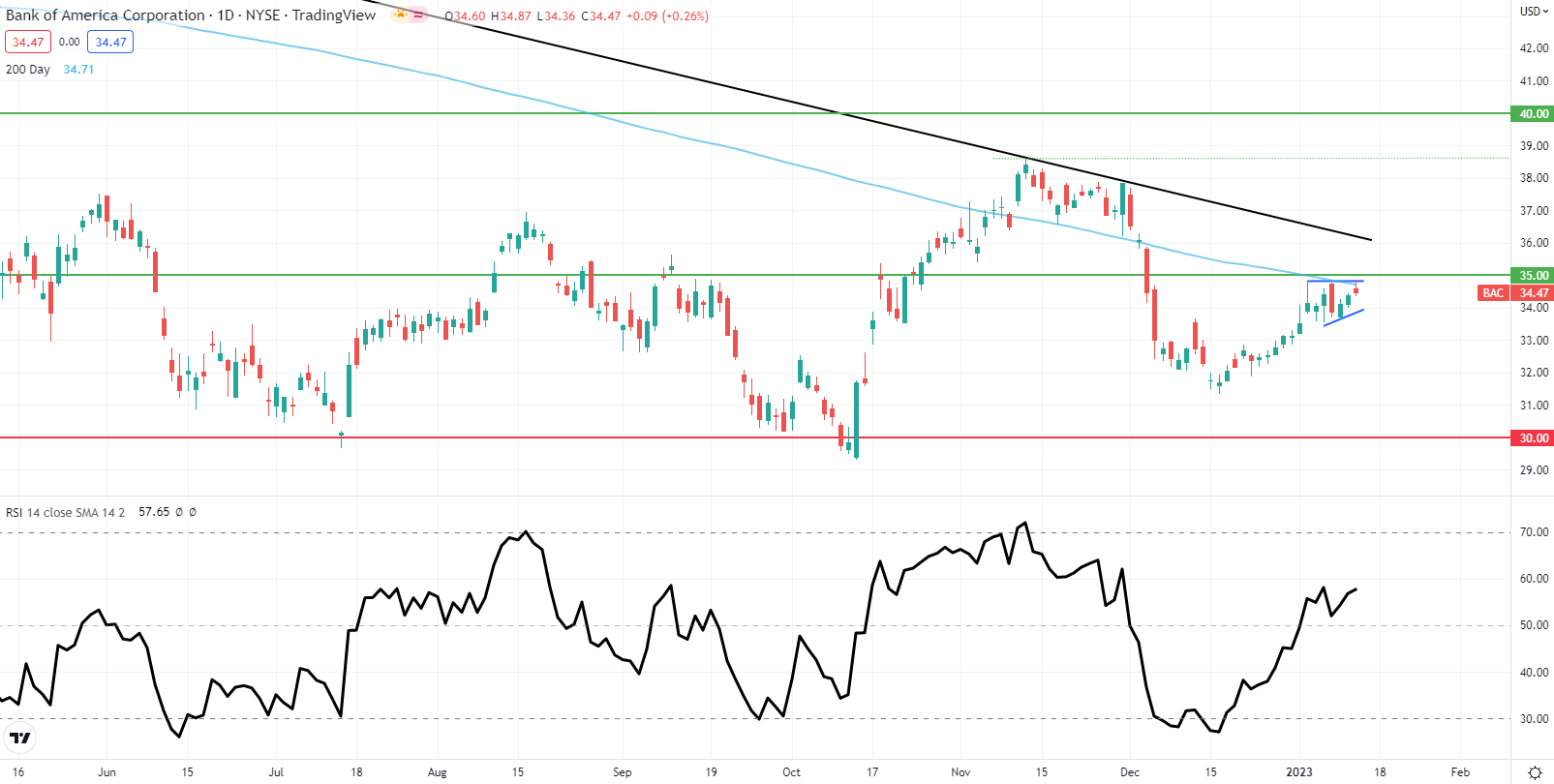
Task: Click the red 30.00 price level label
Action: pyautogui.click(x=1533, y=438)
